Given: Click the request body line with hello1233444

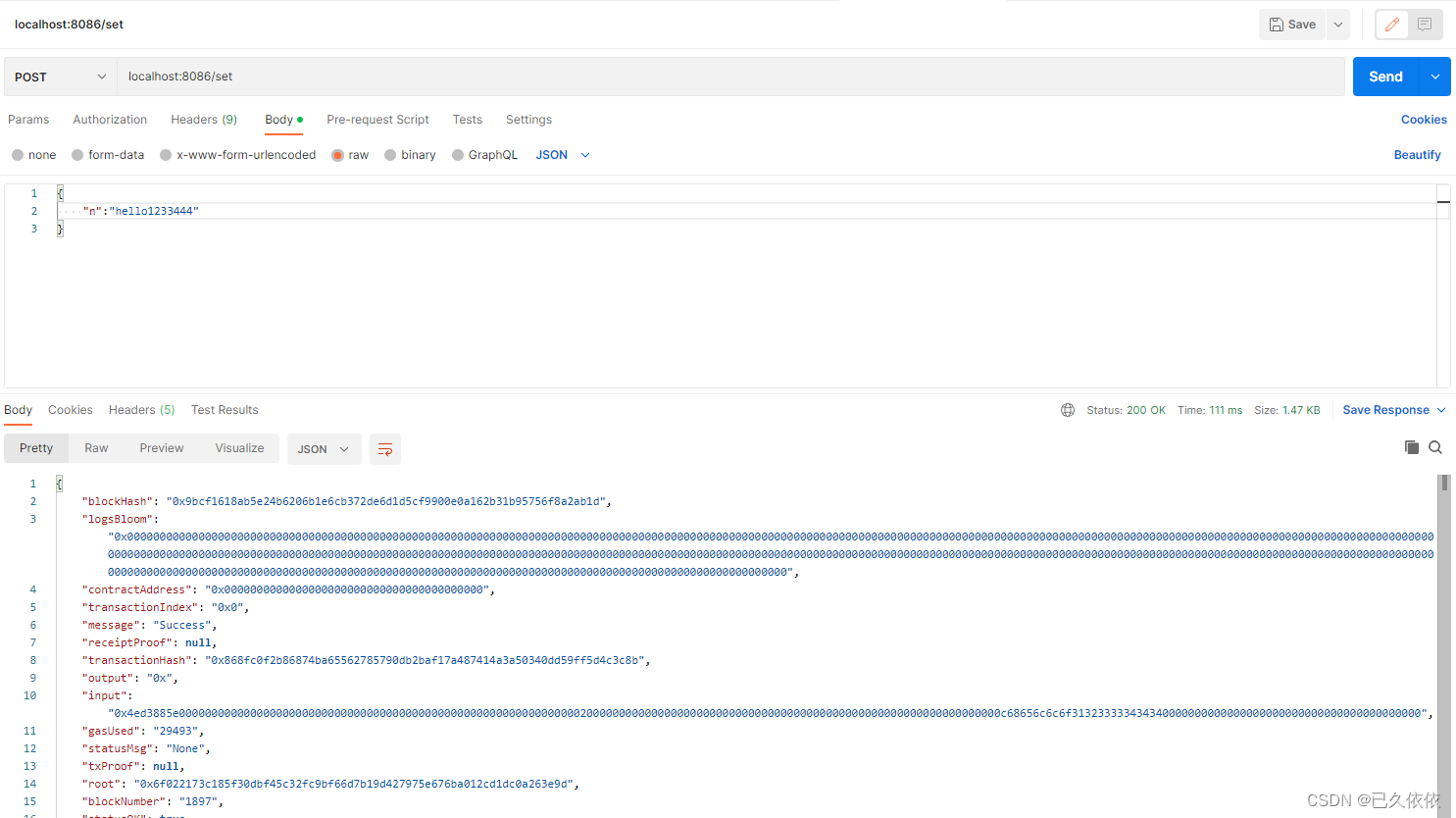Looking at the screenshot, I should tap(745, 211).
